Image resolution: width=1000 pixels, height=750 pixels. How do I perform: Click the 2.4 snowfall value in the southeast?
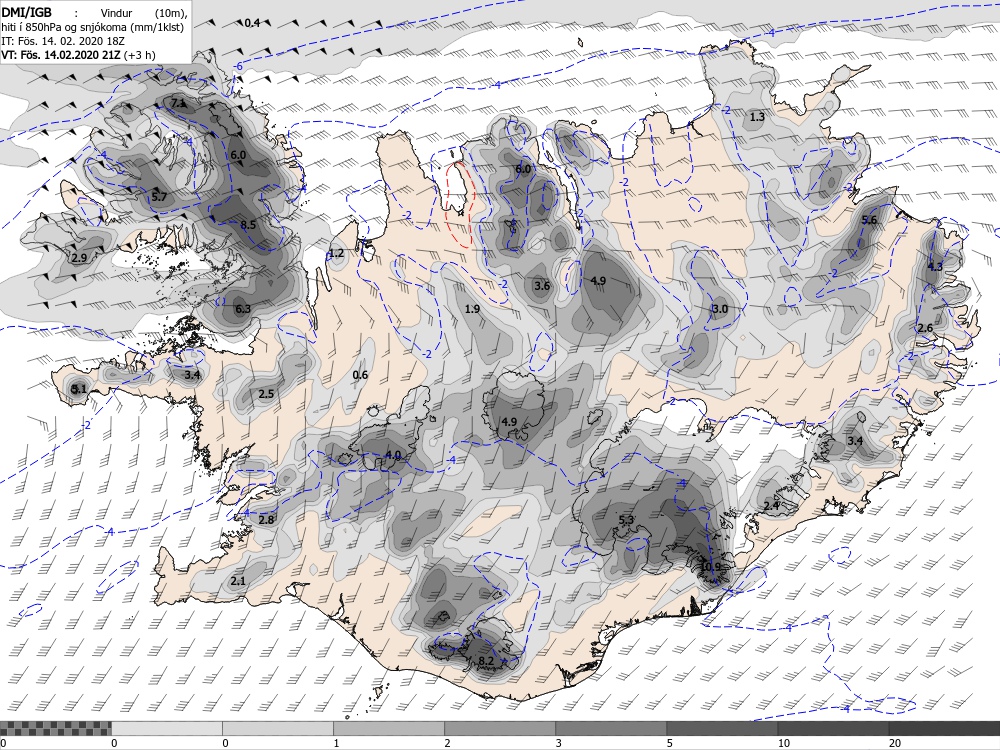771,505
